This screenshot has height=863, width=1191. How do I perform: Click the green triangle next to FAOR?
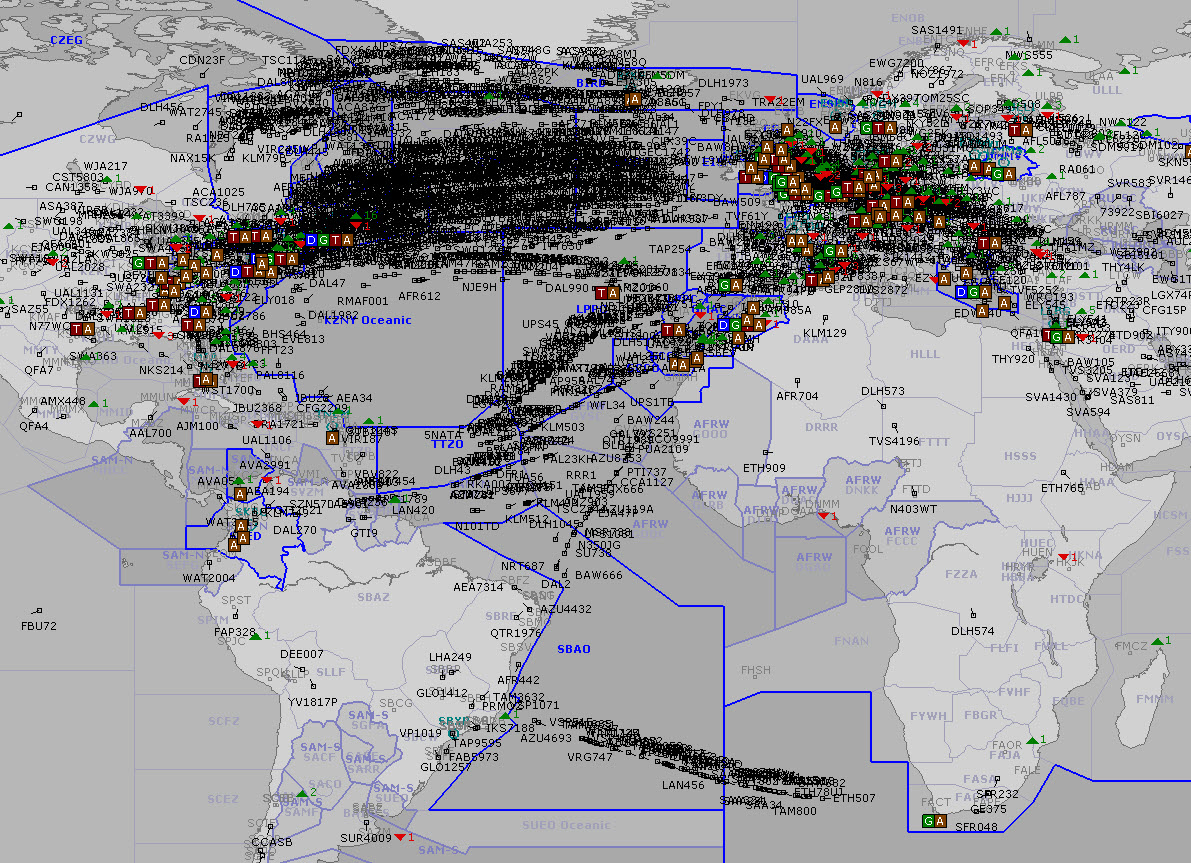tap(1030, 740)
